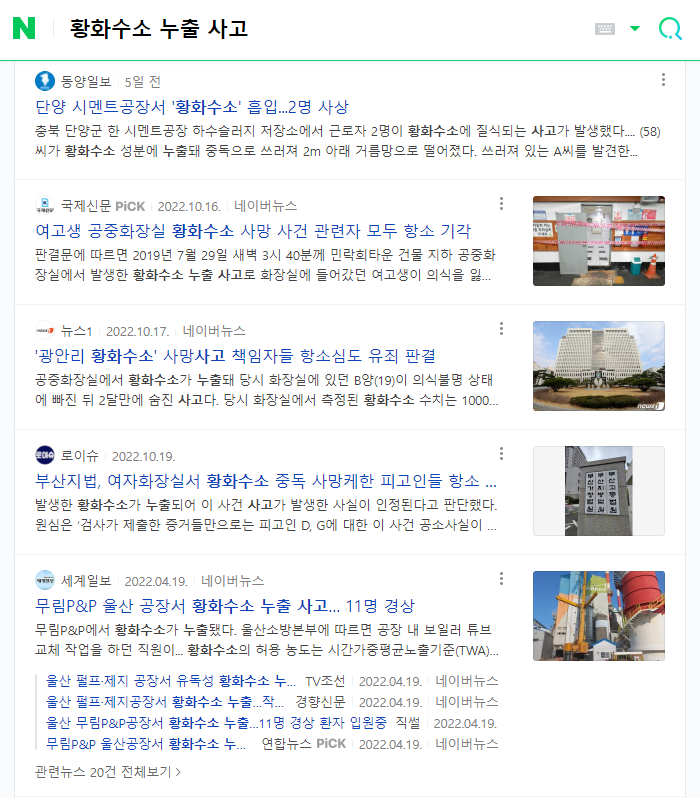Click 네이버뉴스 link in the 경향신문 related row
The width and height of the screenshot is (700, 798).
pos(467,702)
